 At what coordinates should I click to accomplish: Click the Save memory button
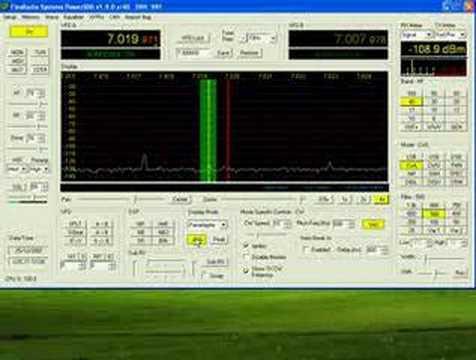[223, 53]
